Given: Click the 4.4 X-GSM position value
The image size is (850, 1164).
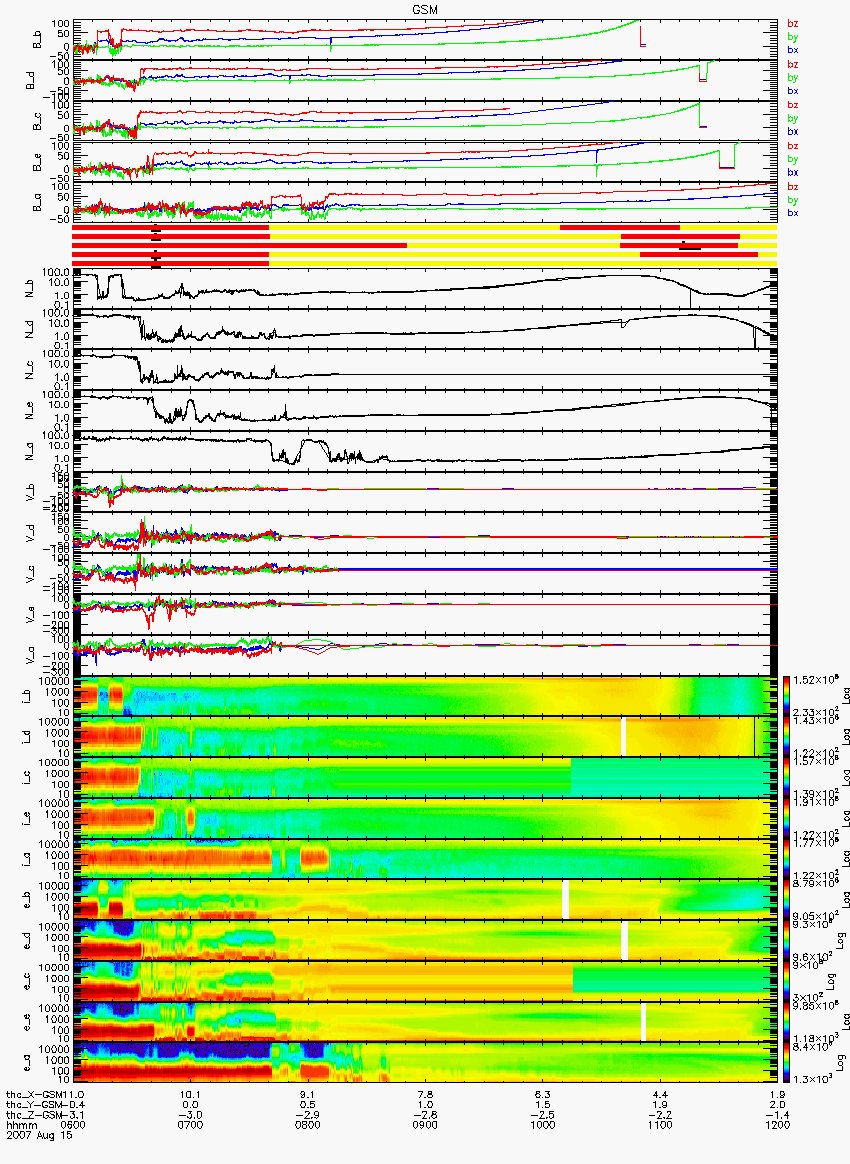Looking at the screenshot, I should [x=661, y=1095].
